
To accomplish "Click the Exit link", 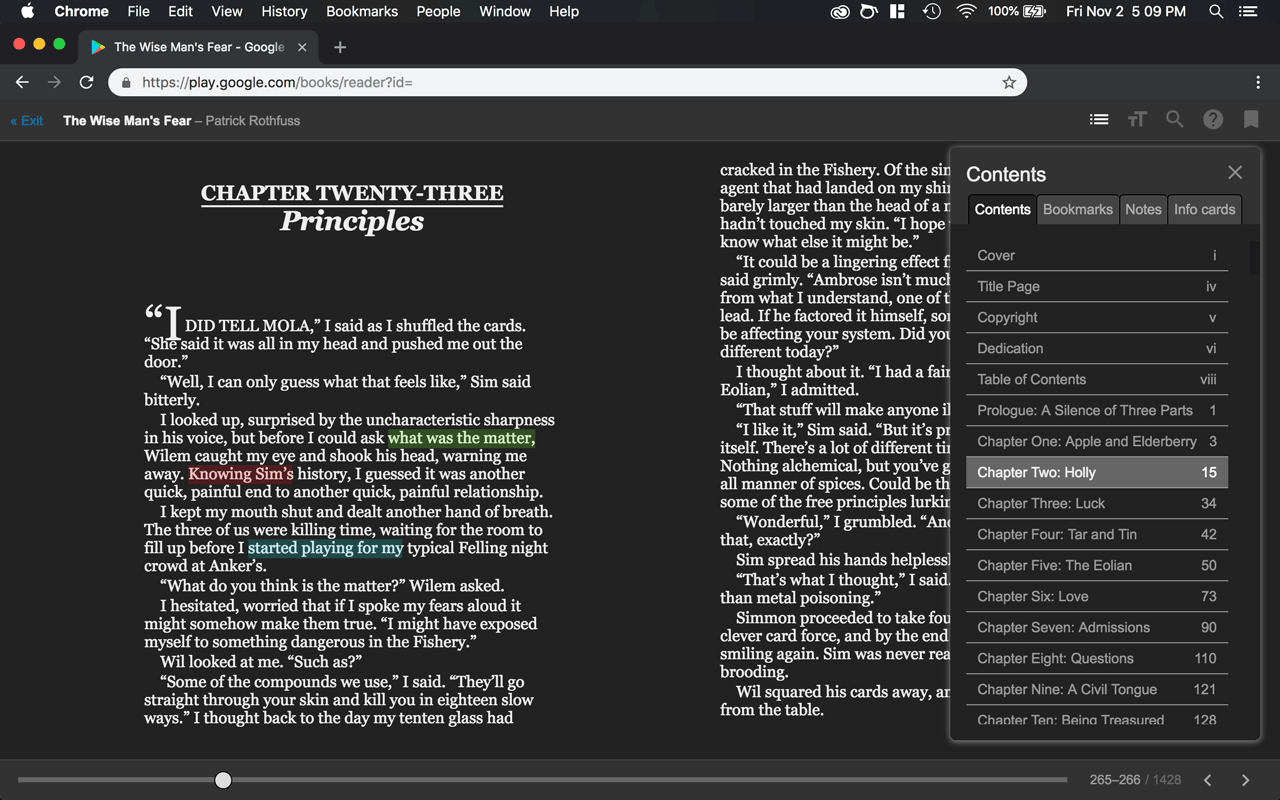I will 27,120.
